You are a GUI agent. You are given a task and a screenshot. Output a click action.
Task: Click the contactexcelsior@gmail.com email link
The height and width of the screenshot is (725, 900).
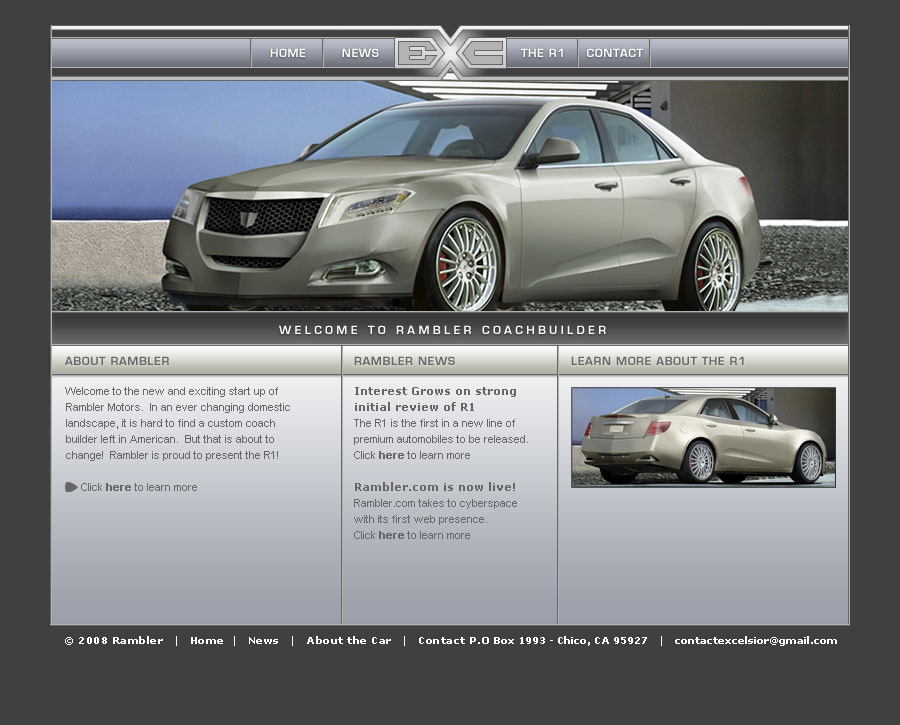[756, 641]
